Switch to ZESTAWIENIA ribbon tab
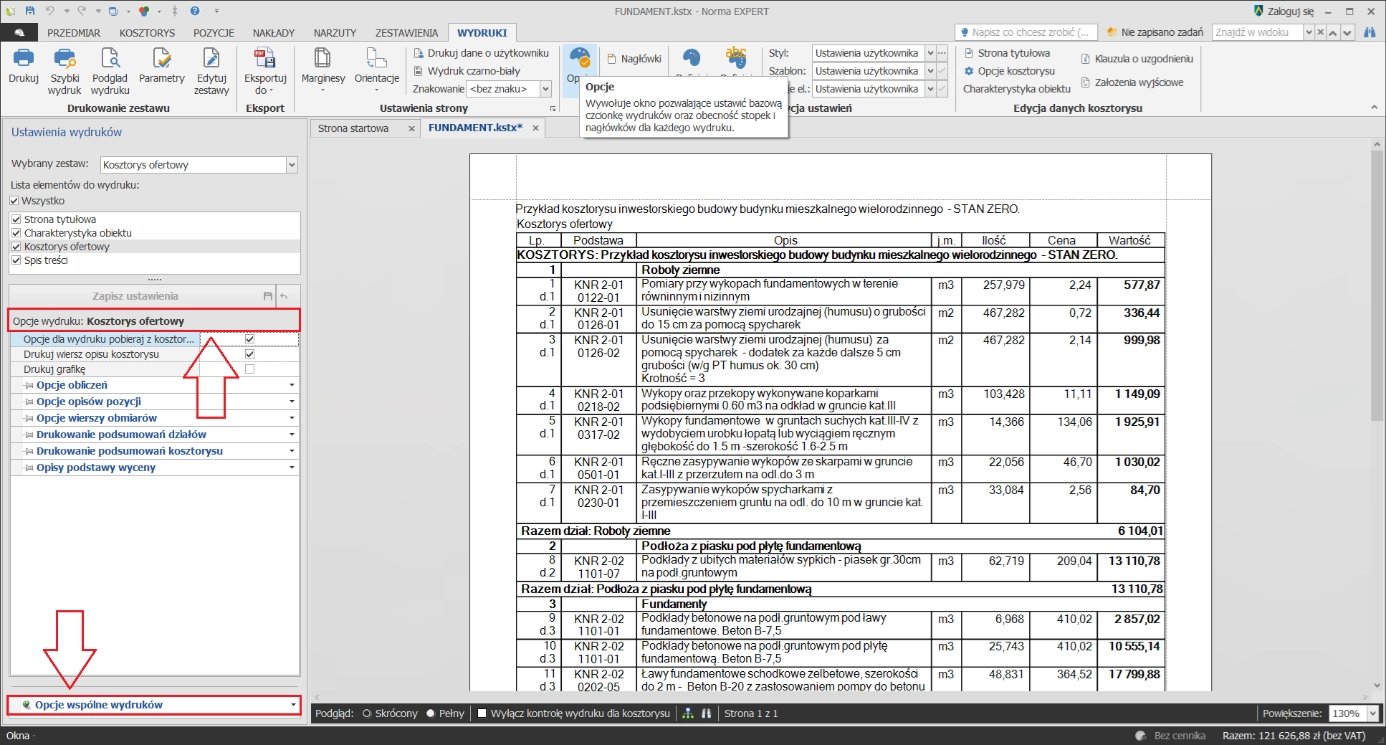This screenshot has height=745, width=1386. click(405, 32)
